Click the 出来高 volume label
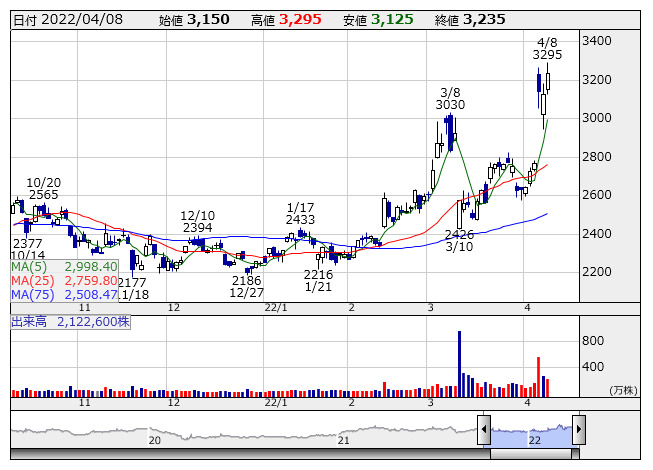 coord(70,321)
